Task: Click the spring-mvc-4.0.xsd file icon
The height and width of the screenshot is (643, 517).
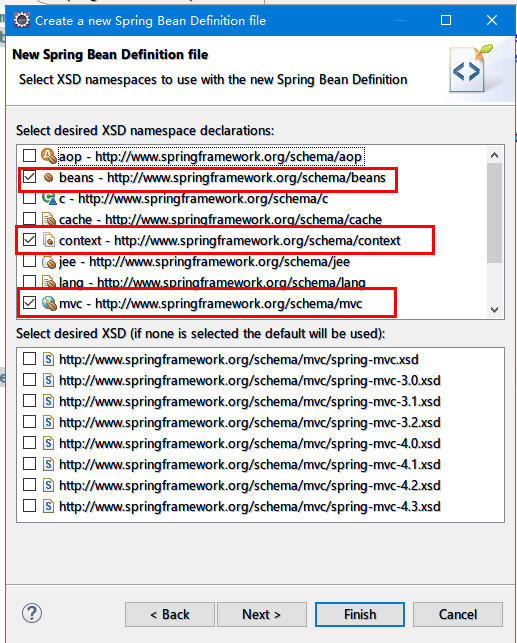Action: [48, 443]
